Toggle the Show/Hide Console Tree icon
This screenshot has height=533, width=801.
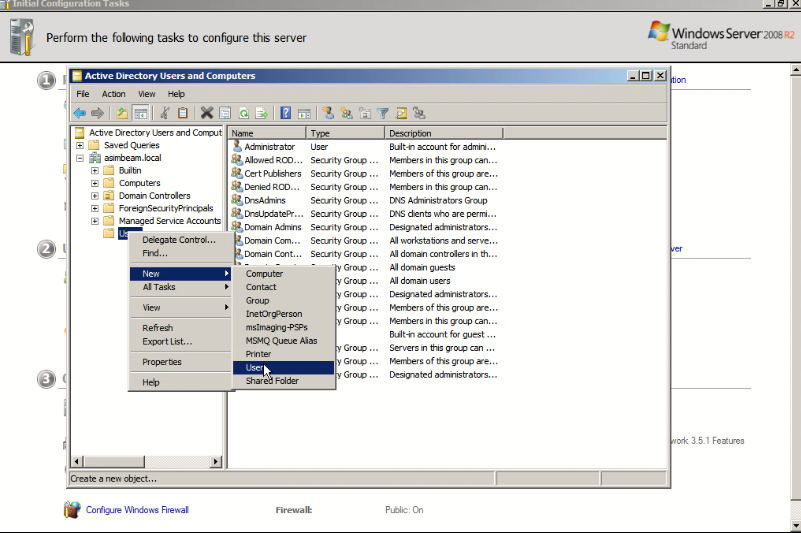(140, 113)
